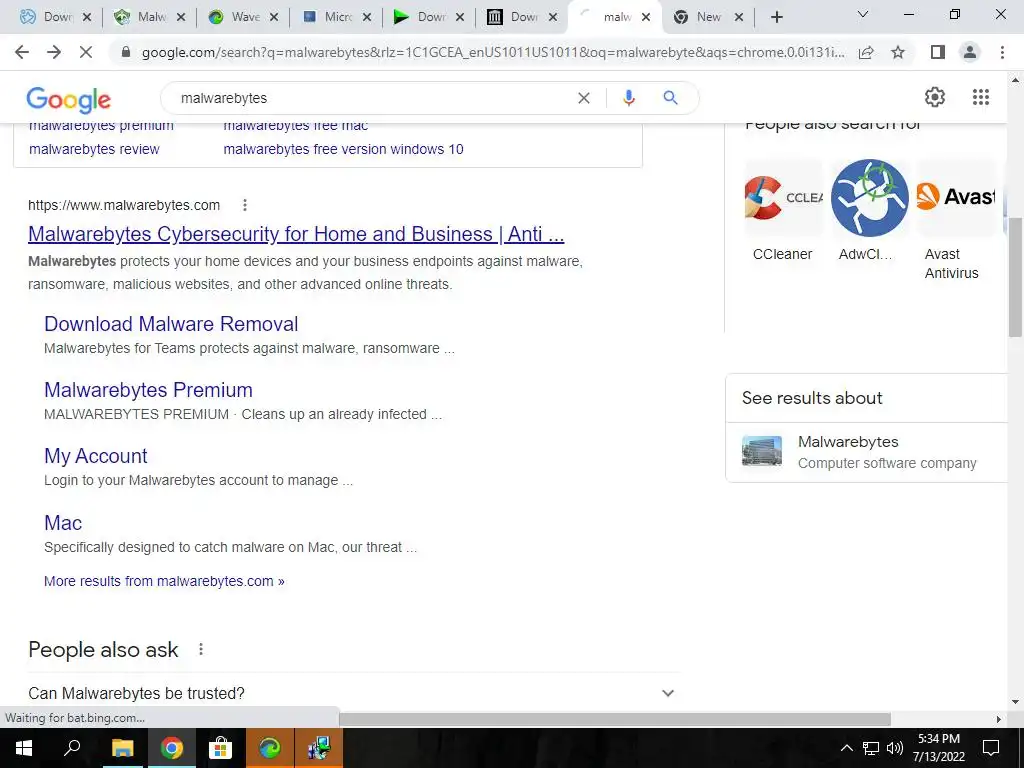Open a new browser tab

coord(776,17)
